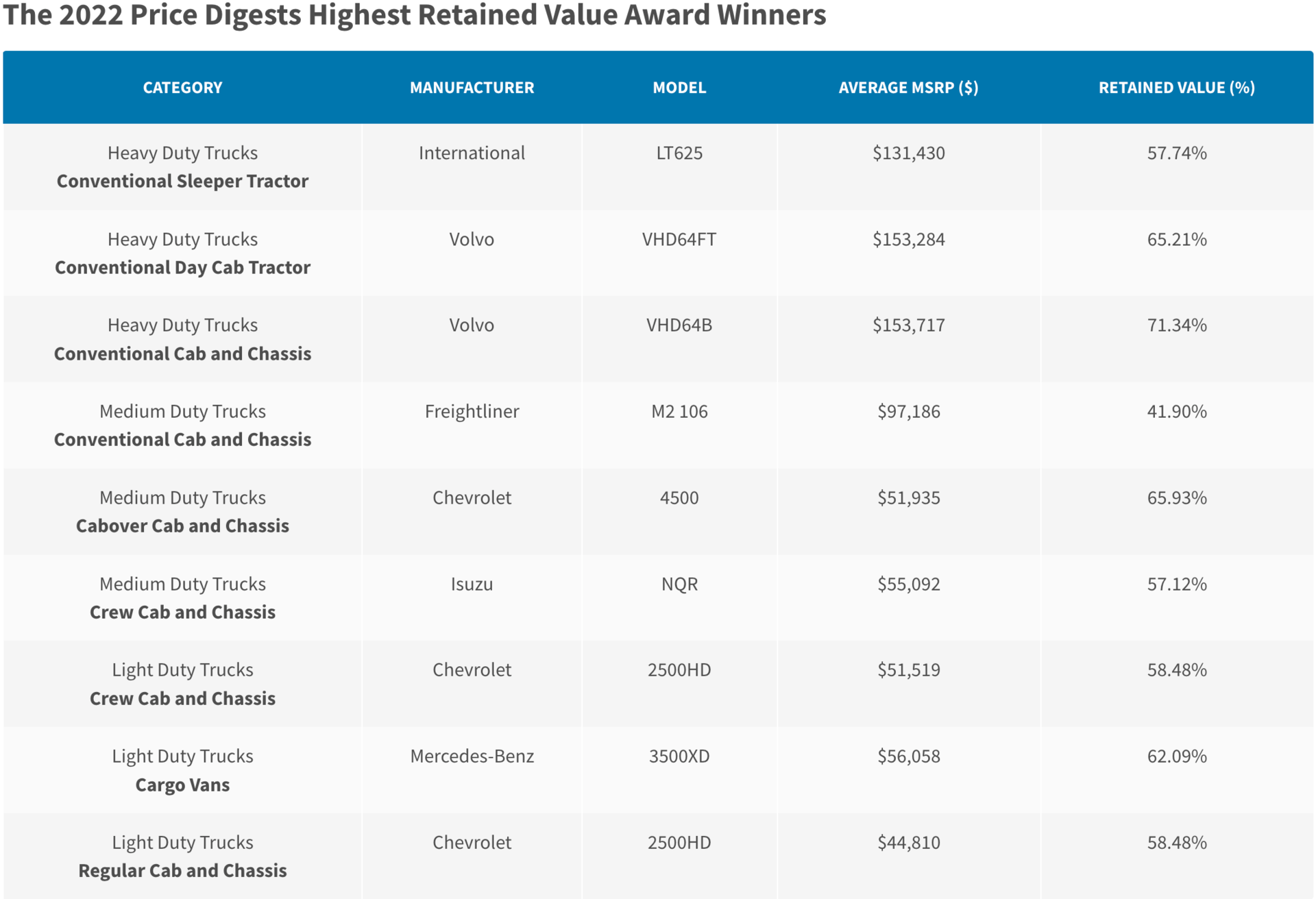Click the $51,519 MSRP value
The width and height of the screenshot is (1316, 899).
[908, 669]
